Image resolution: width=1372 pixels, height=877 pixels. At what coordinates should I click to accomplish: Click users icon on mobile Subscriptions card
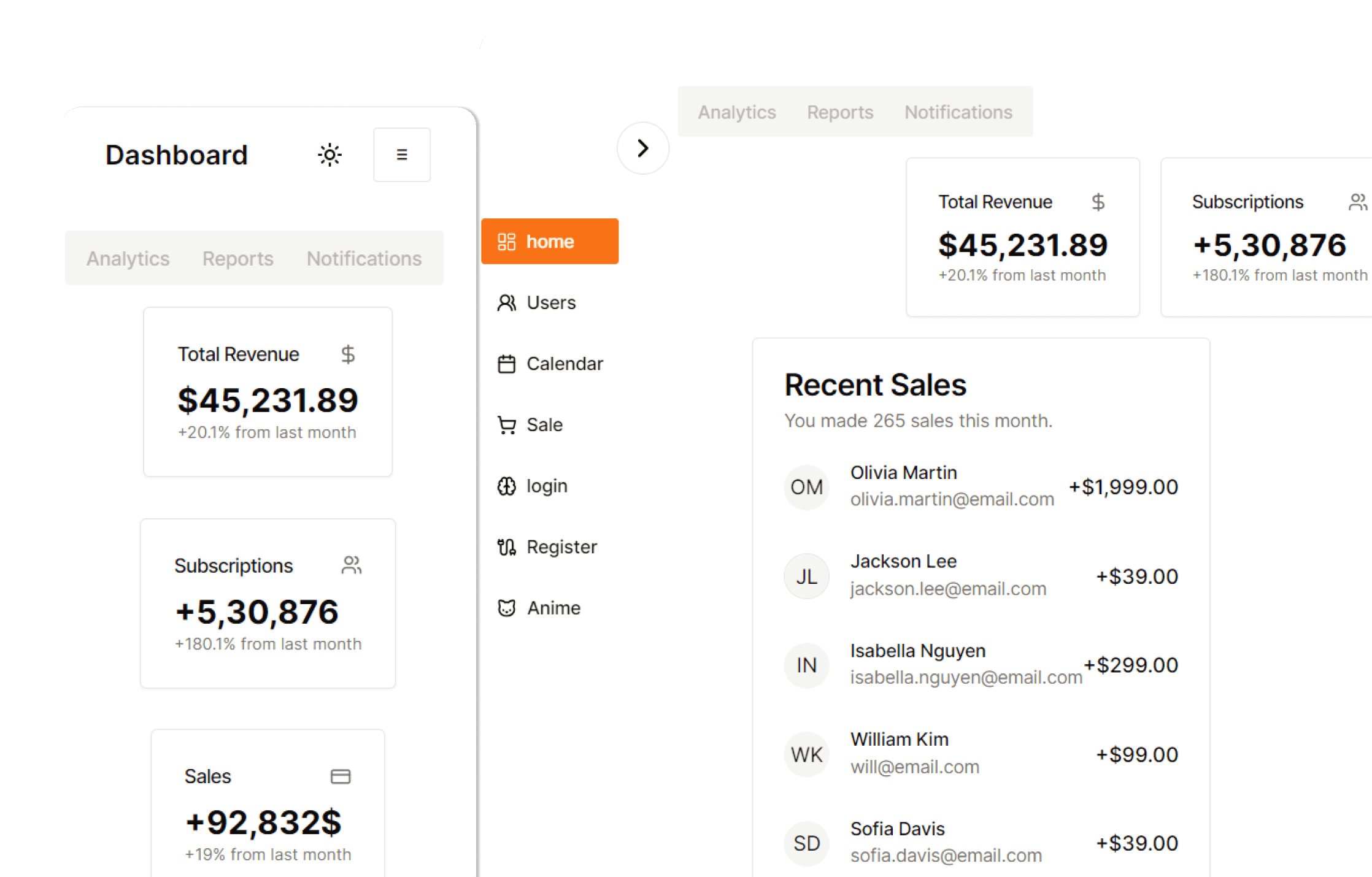click(352, 565)
